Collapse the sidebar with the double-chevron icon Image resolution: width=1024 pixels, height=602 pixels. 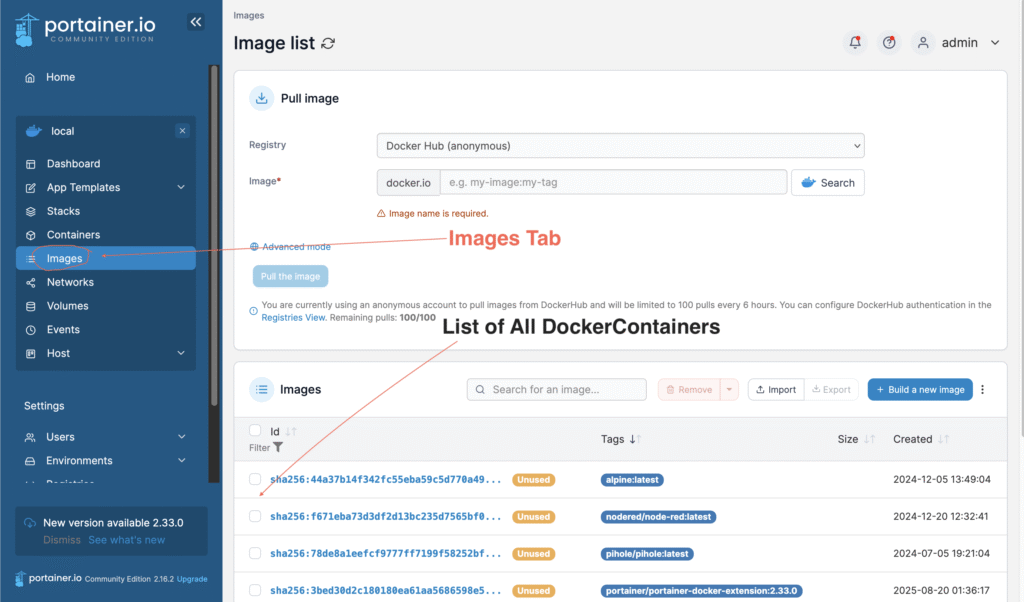pos(196,22)
